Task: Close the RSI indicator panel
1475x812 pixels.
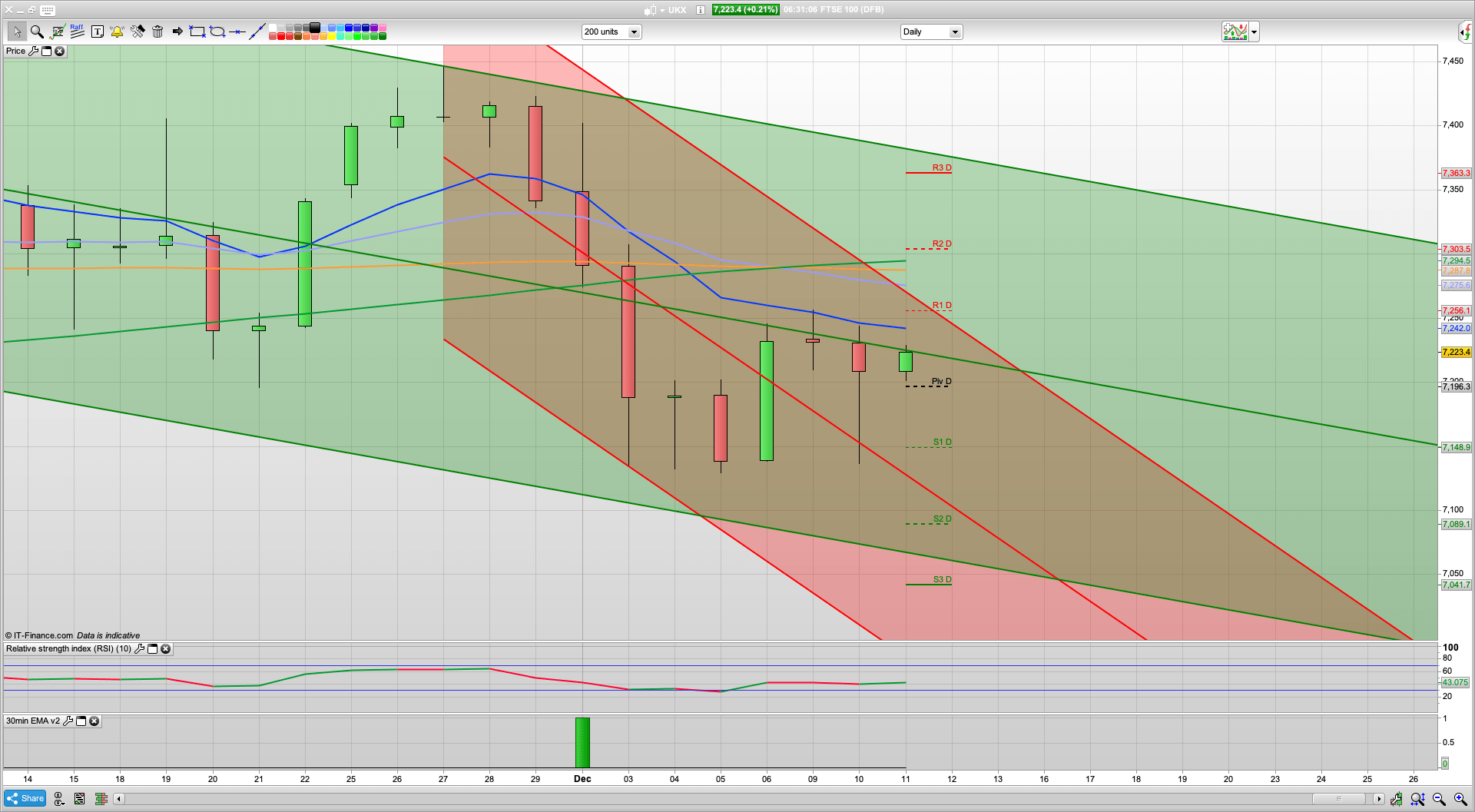Action: point(165,648)
